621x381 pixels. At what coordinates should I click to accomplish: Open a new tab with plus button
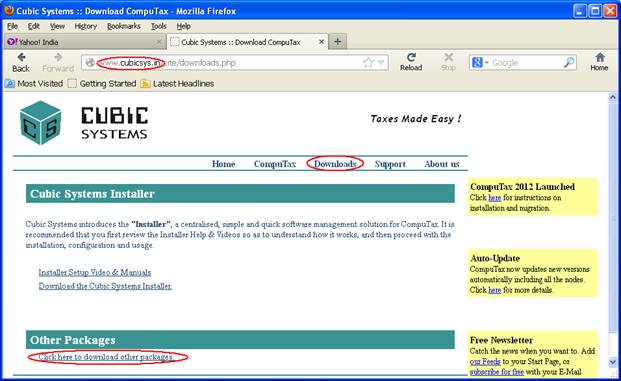point(337,41)
